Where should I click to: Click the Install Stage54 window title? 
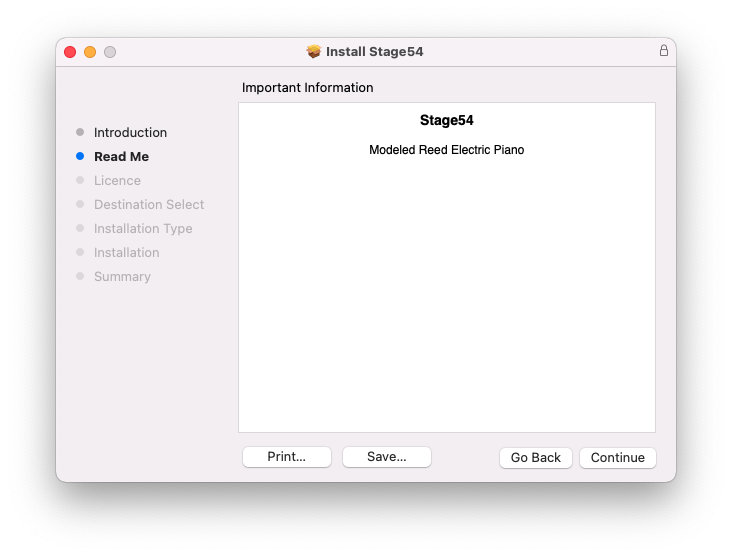[x=374, y=51]
